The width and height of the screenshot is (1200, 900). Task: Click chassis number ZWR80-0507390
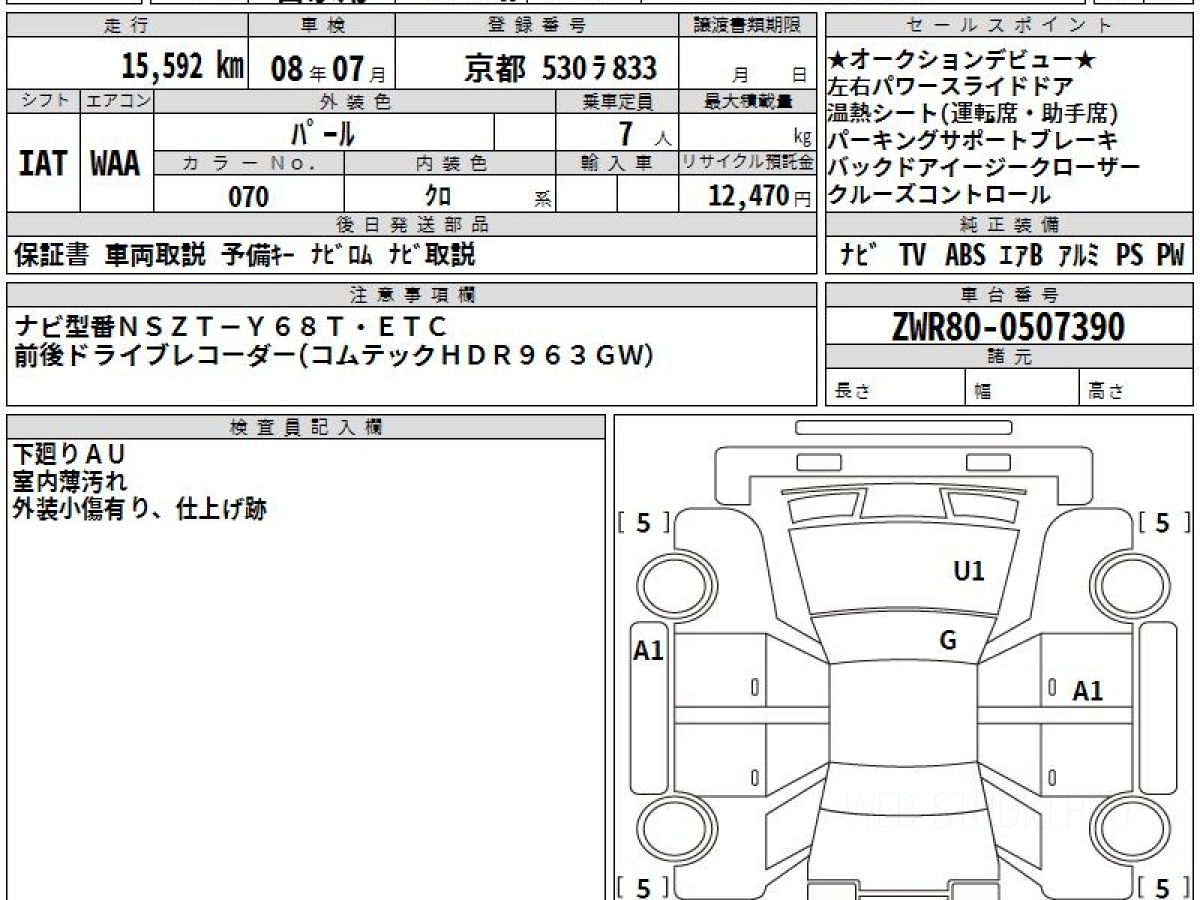(x=1008, y=326)
